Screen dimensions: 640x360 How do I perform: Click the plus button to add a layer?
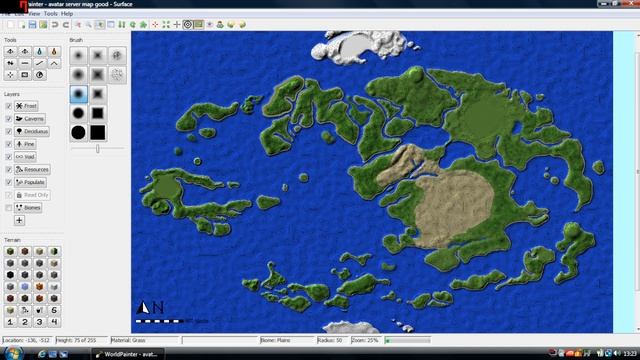pos(19,220)
